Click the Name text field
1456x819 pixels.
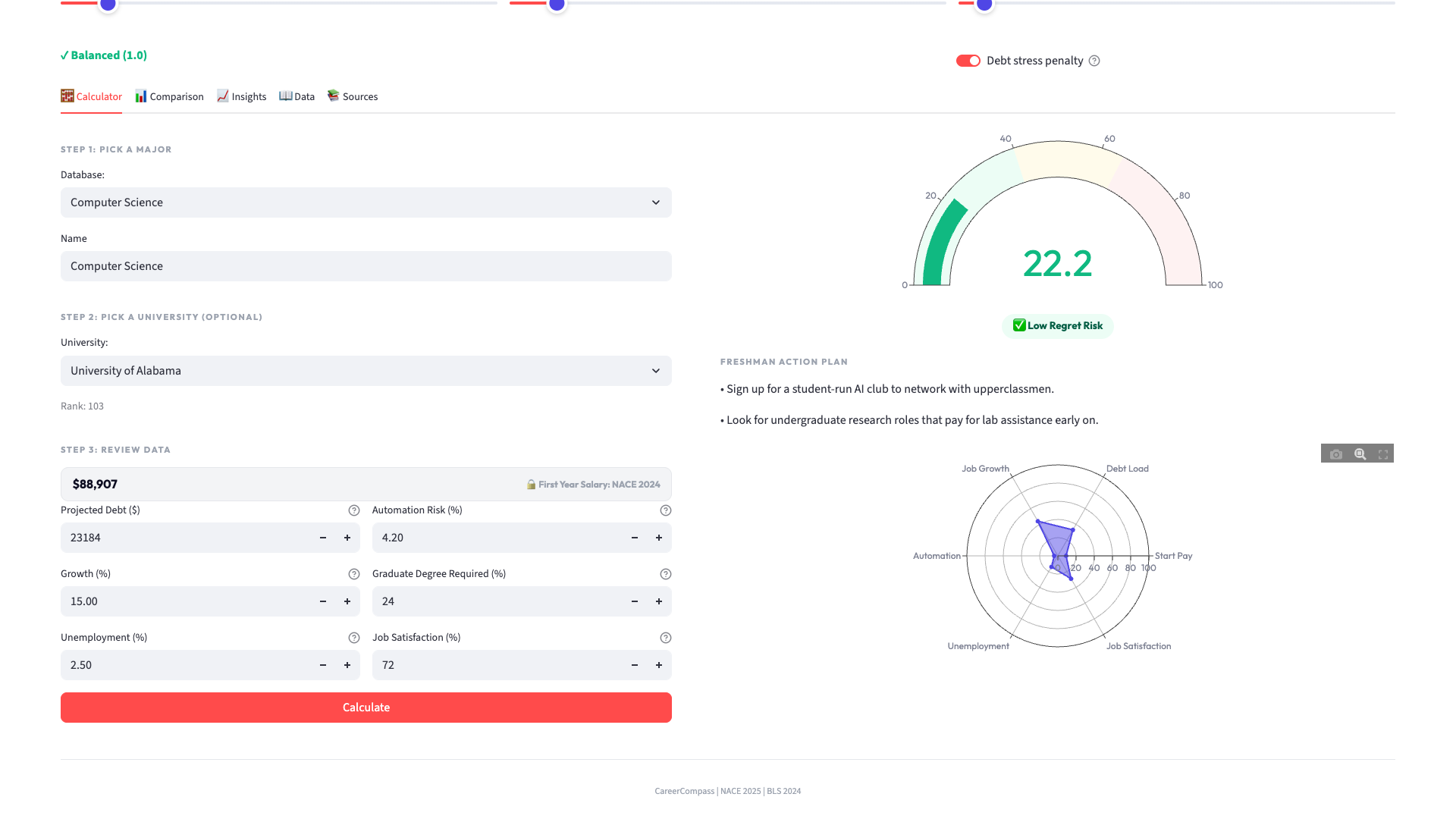click(x=366, y=266)
